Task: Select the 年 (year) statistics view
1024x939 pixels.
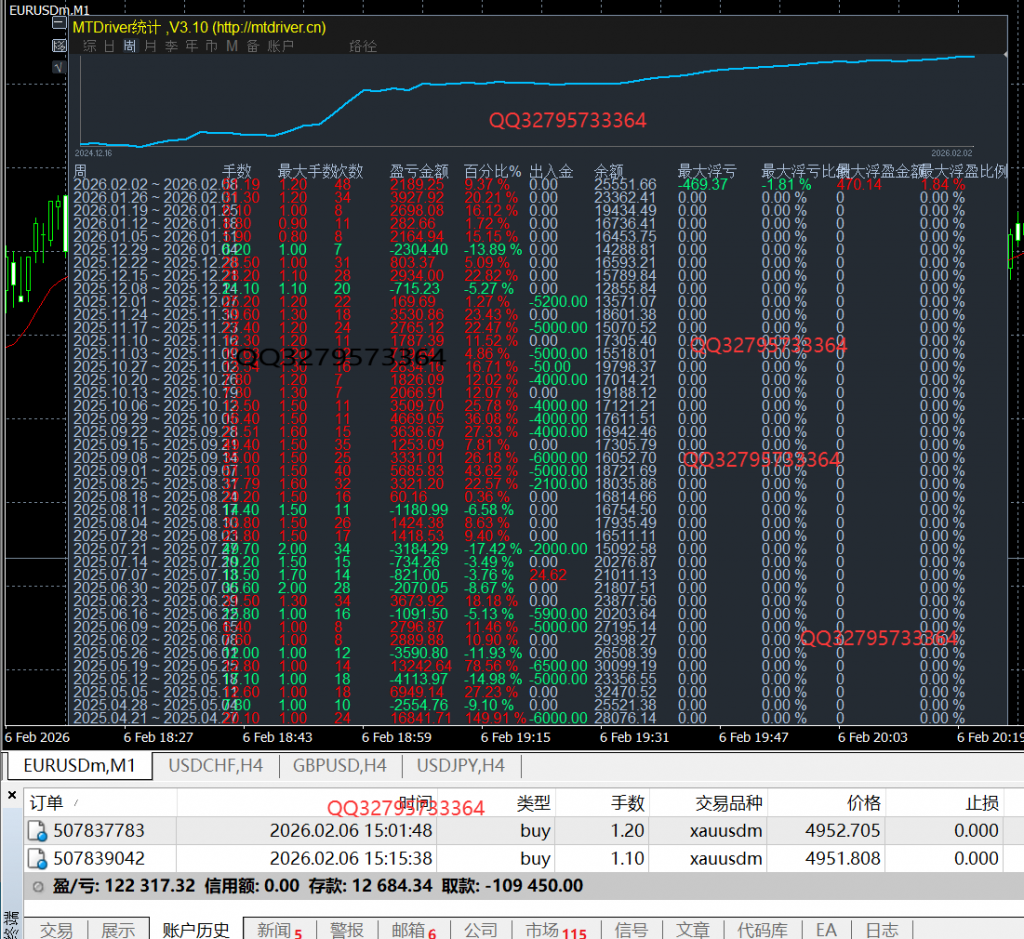Action: pos(191,46)
